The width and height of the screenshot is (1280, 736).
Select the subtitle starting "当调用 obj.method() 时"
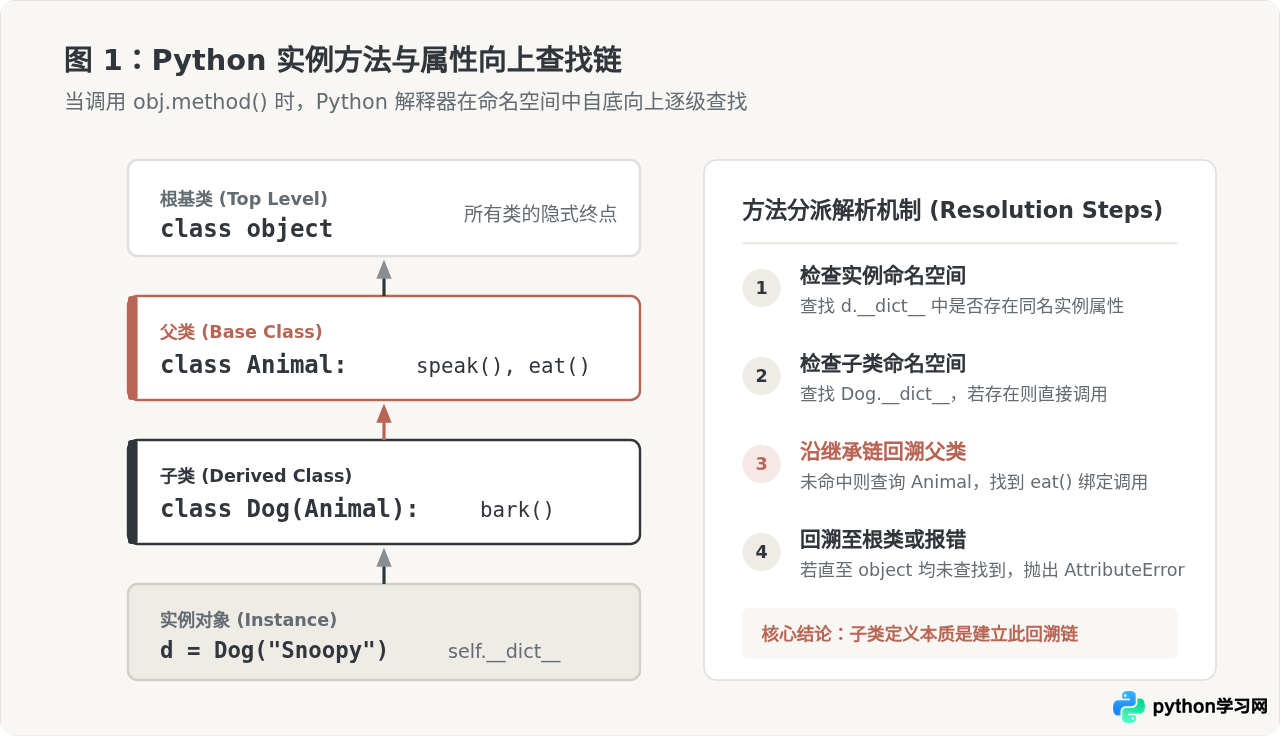406,102
